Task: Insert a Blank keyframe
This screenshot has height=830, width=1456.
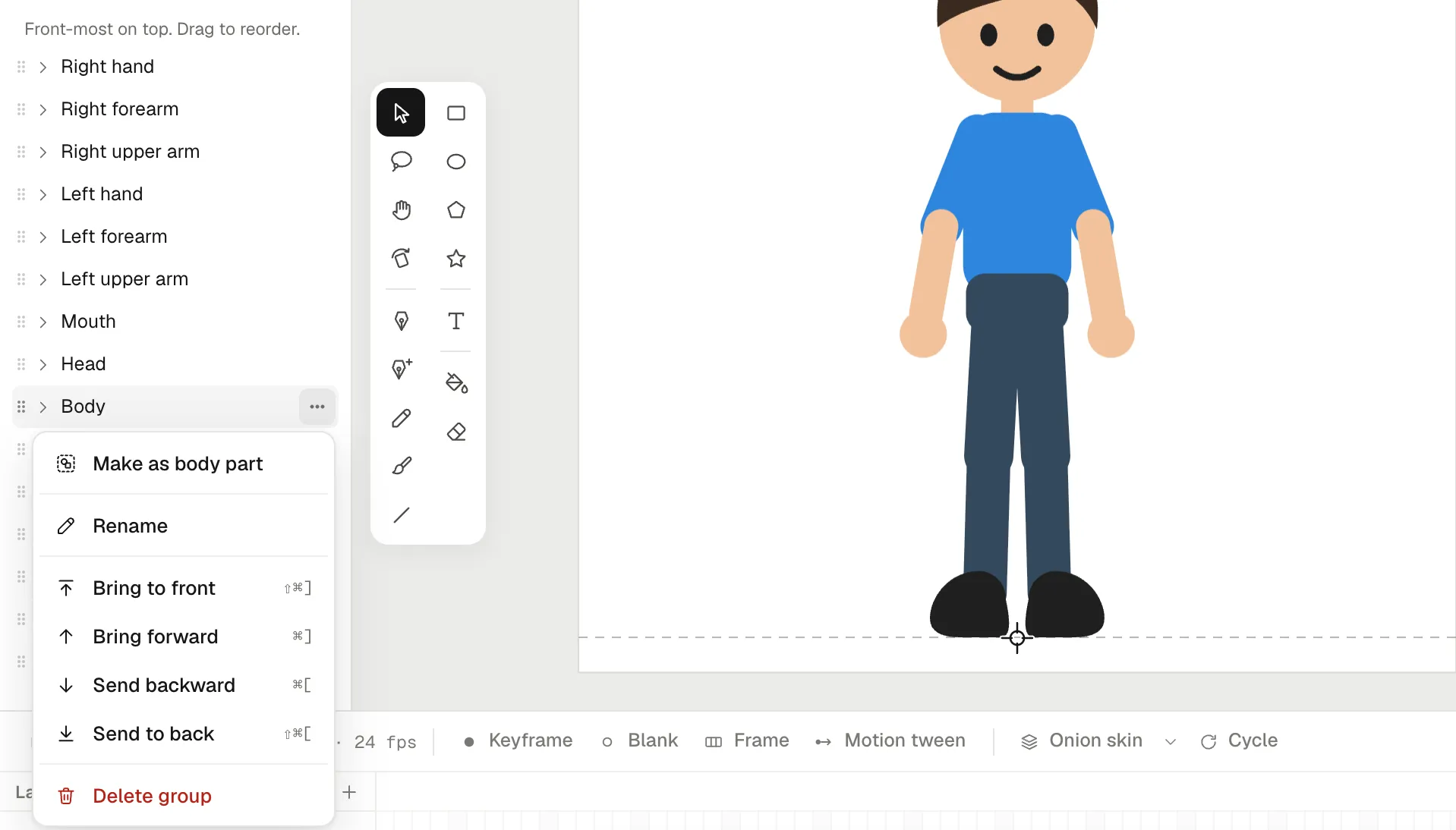Action: [x=640, y=740]
